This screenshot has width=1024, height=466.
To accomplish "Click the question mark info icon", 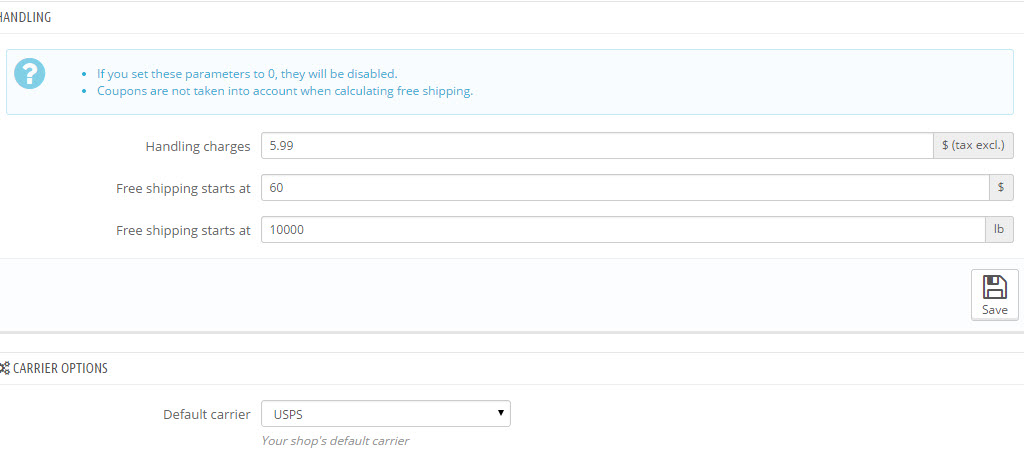I will point(30,73).
